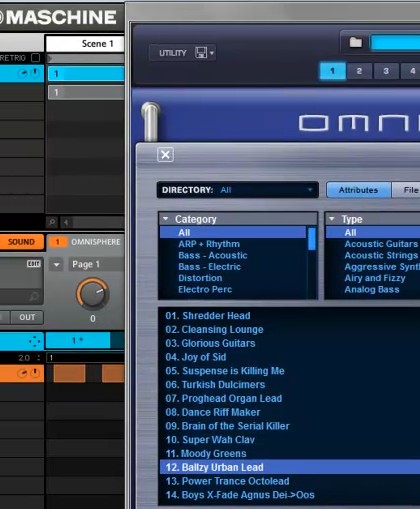The width and height of the screenshot is (420, 509).
Task: Click the tilted-pointer mini knob in the orange sound row
Action: coord(22,374)
